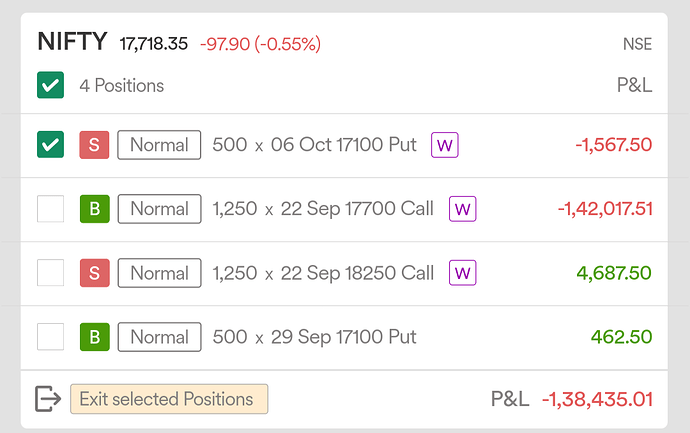Click Normal tag on 29 Sep Put row

click(x=159, y=337)
